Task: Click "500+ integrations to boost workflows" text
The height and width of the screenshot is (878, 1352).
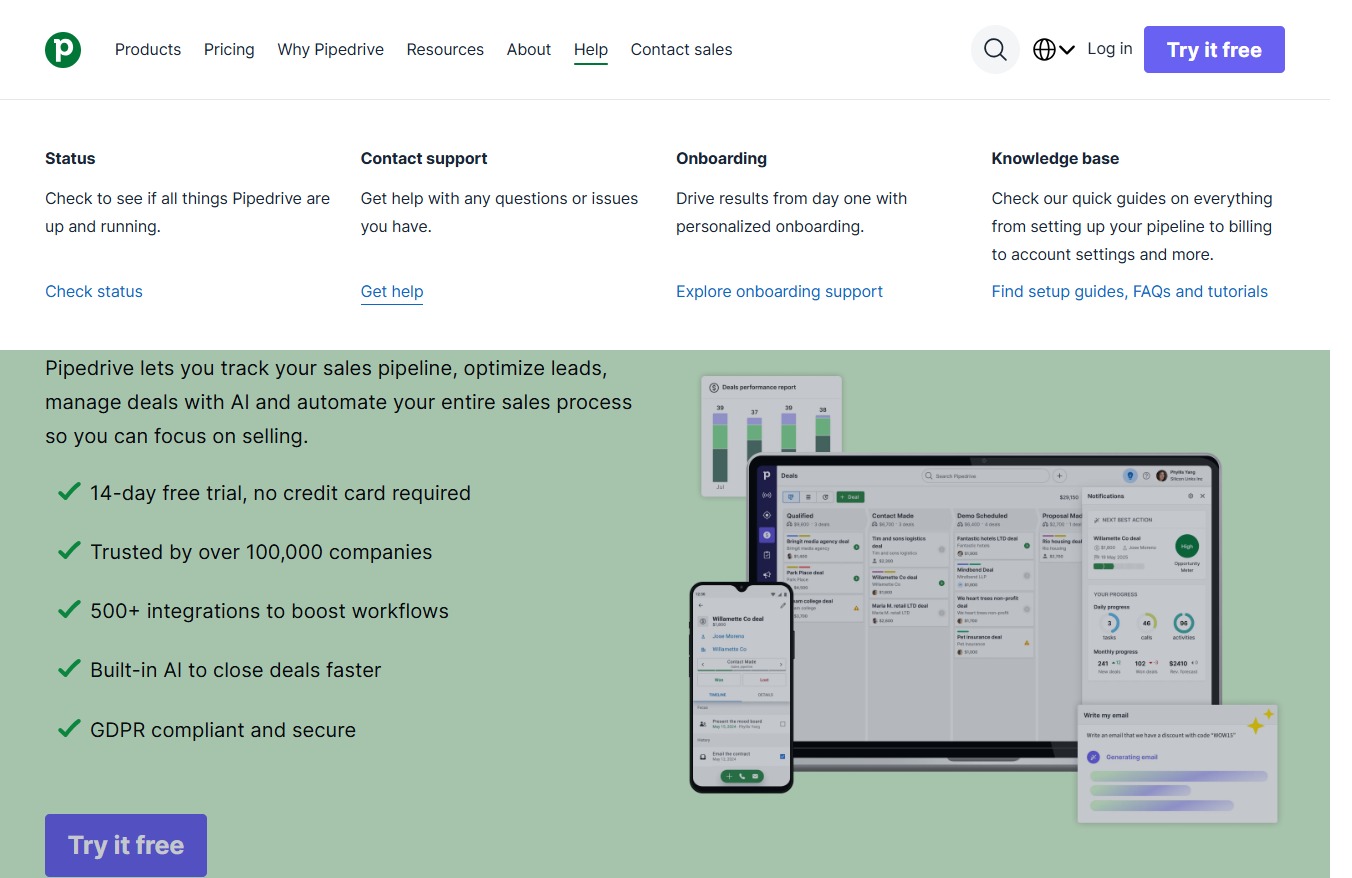Action: point(269,611)
